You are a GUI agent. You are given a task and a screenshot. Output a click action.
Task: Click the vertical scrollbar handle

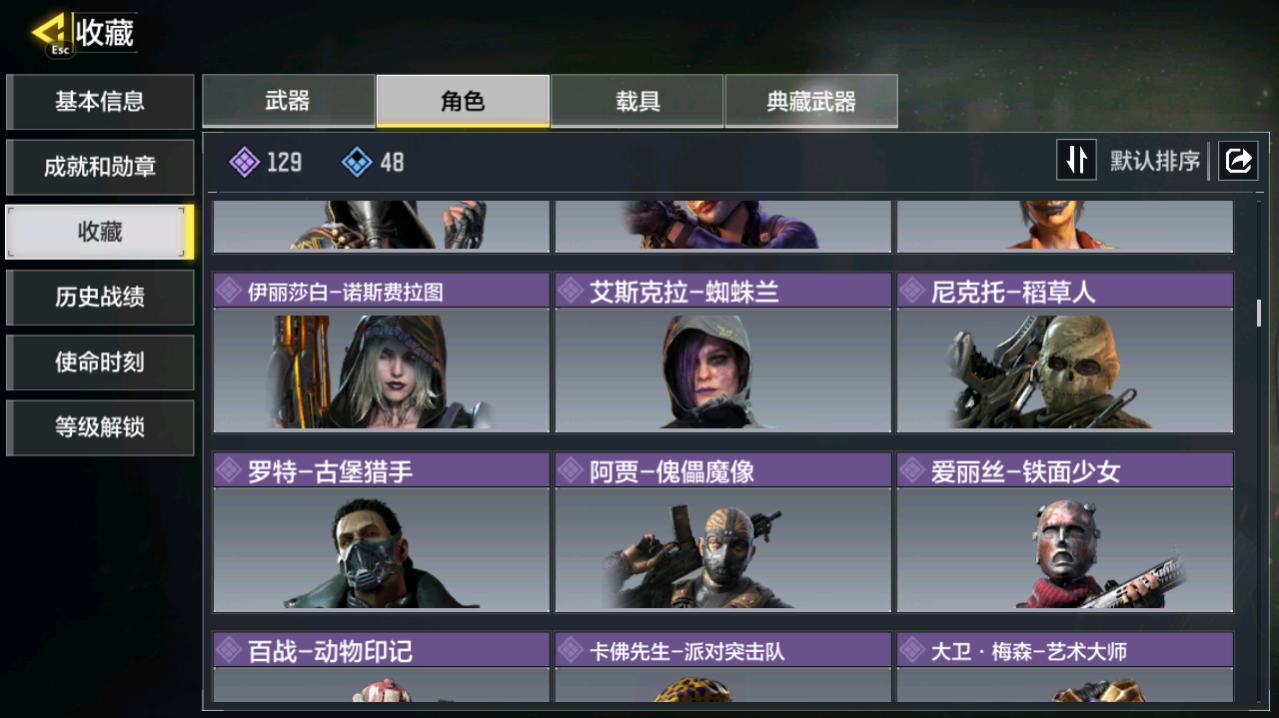(x=1259, y=313)
